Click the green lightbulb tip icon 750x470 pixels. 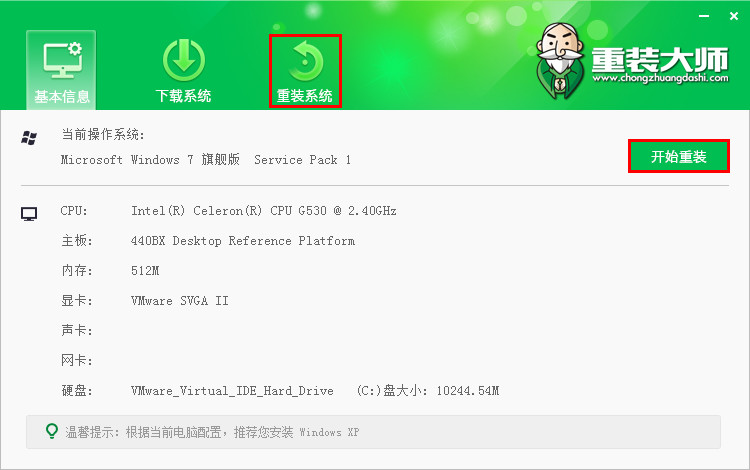pos(52,431)
